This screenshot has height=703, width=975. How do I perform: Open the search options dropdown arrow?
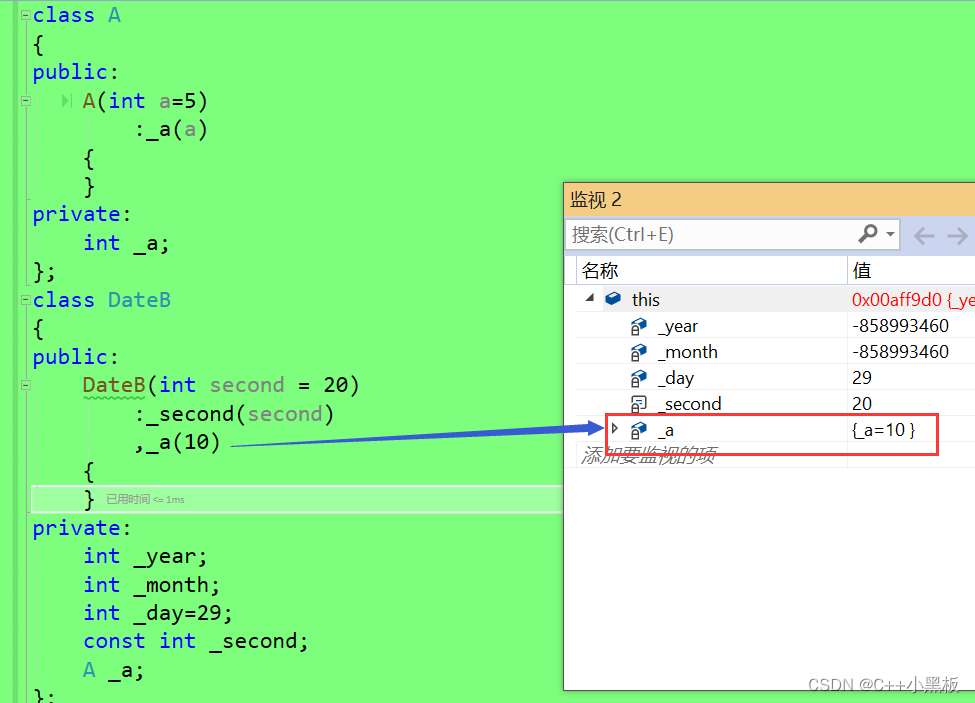click(890, 234)
